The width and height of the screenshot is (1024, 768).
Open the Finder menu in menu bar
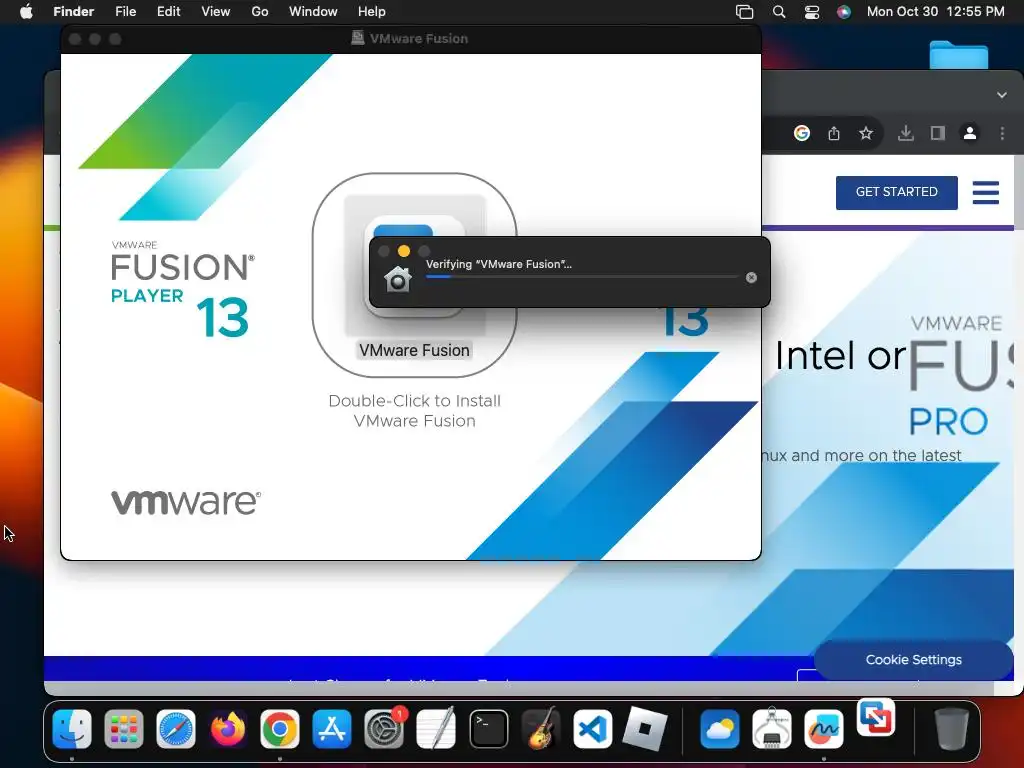click(73, 12)
